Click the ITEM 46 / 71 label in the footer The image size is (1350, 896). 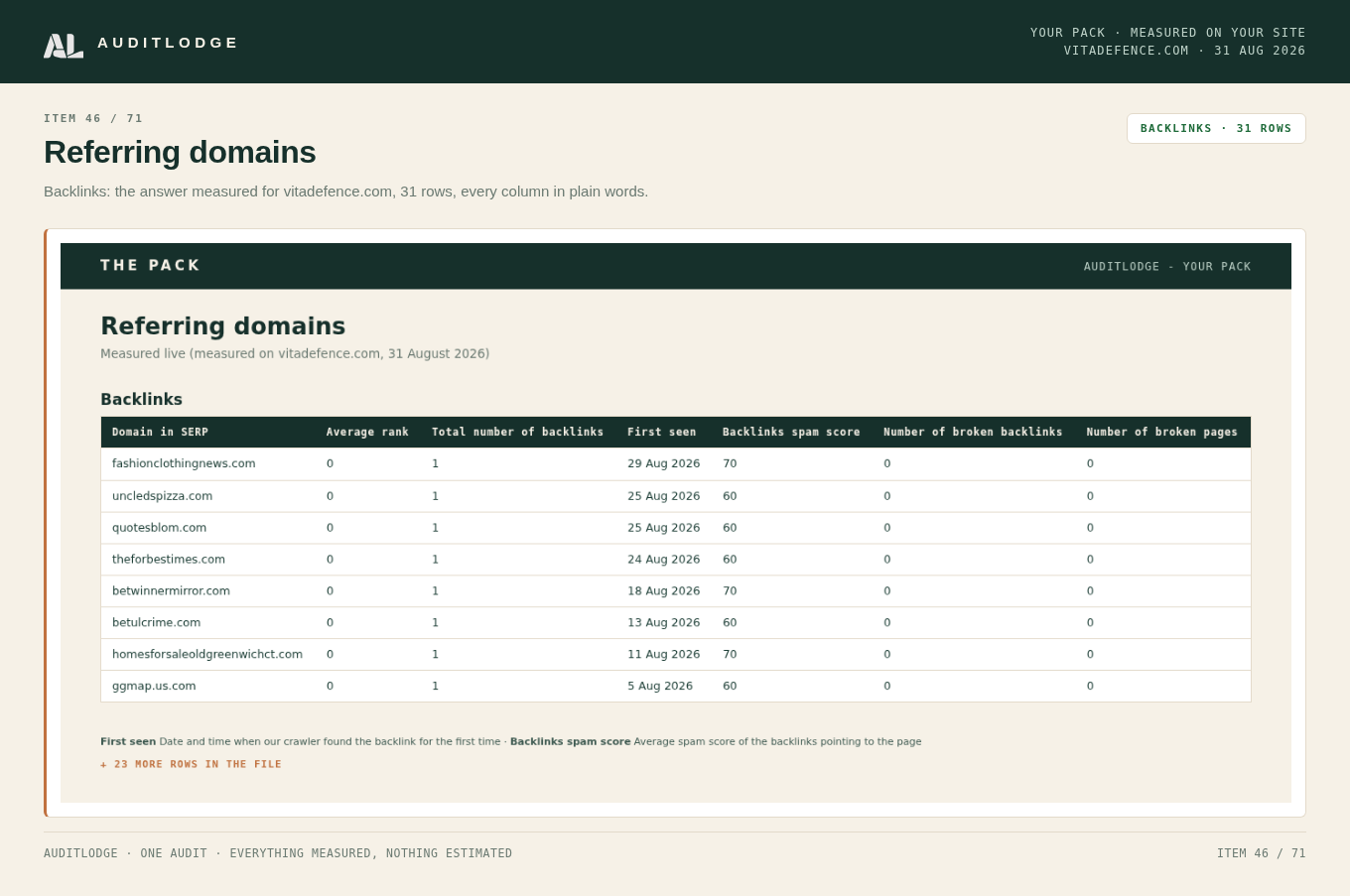(1262, 853)
